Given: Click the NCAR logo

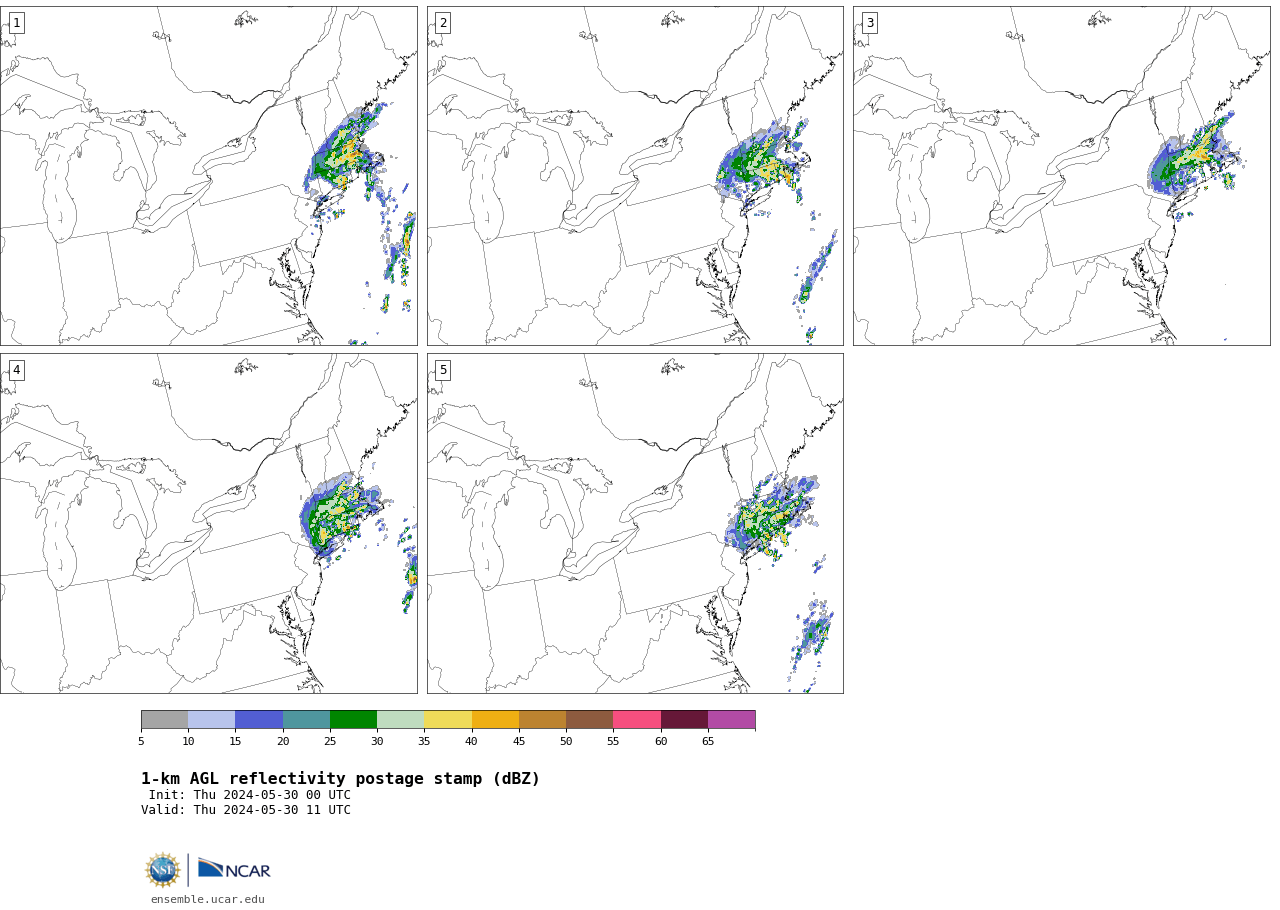Looking at the screenshot, I should click(x=234, y=870).
